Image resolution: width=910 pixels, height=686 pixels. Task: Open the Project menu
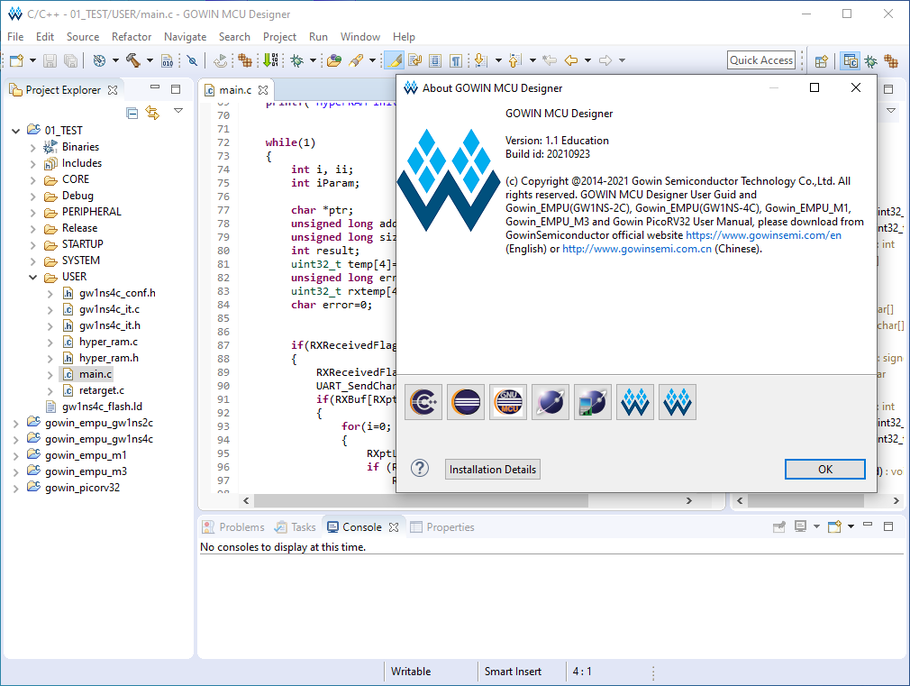click(x=280, y=37)
